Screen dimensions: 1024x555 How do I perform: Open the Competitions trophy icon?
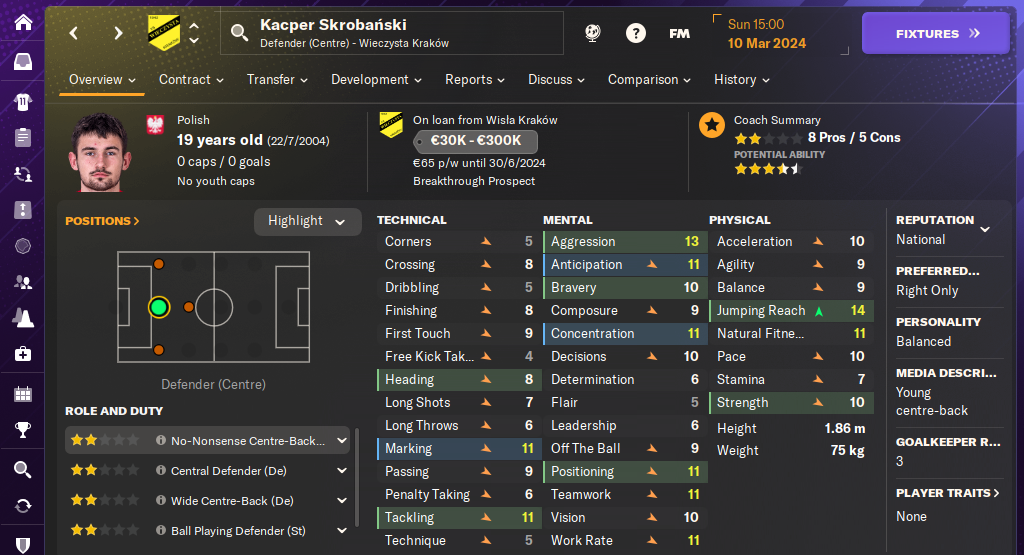pyautogui.click(x=22, y=431)
